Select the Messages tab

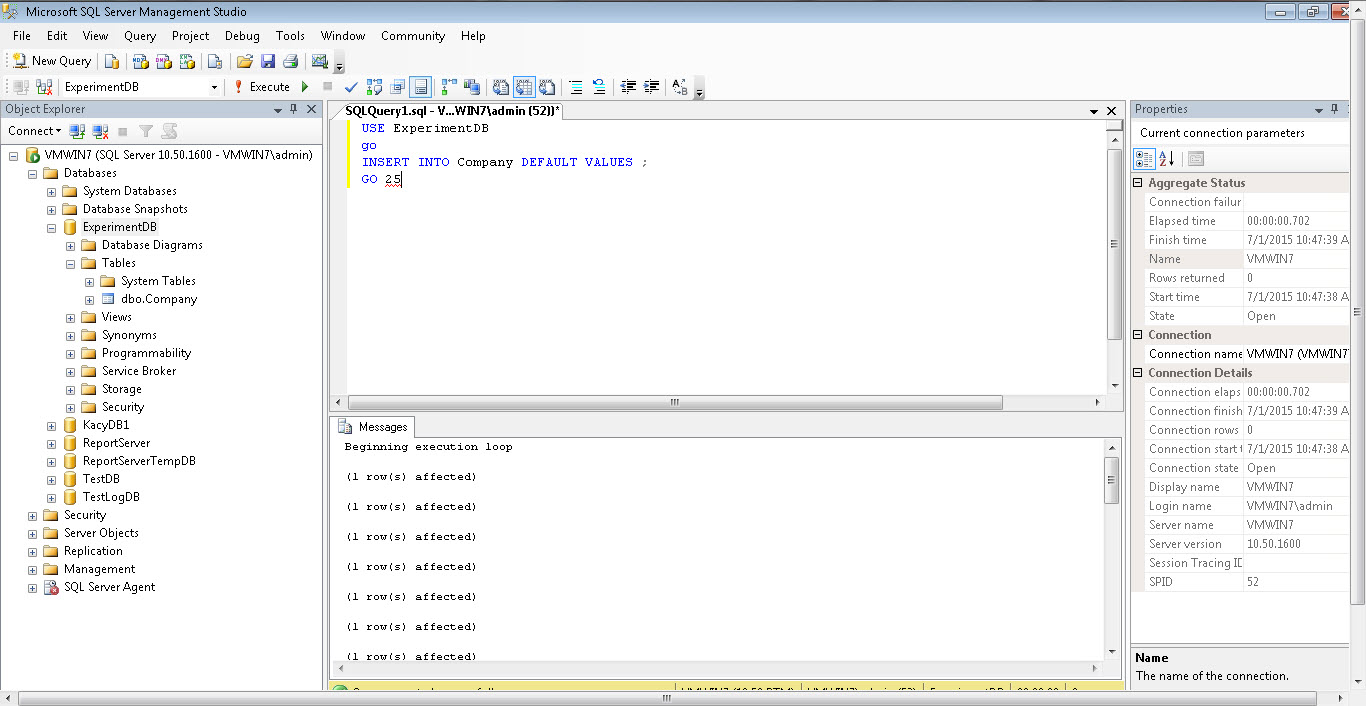point(373,427)
